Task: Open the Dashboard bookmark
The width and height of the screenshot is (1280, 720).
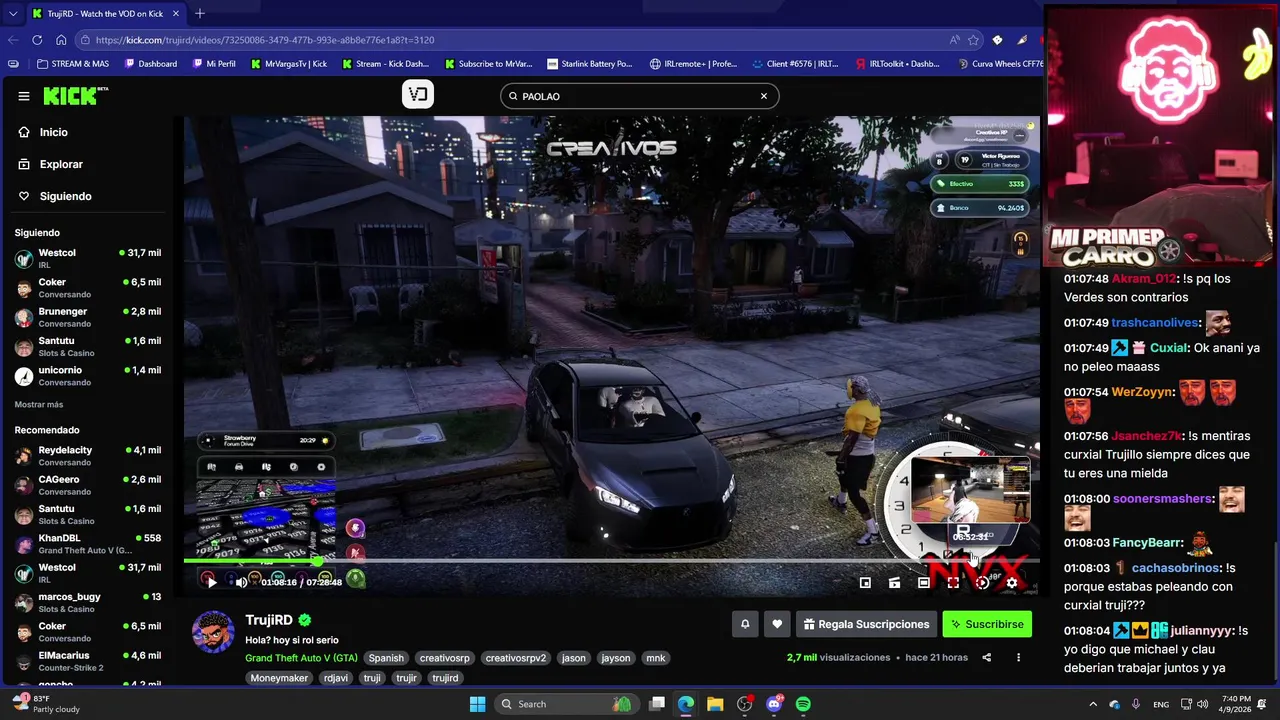Action: [151, 63]
